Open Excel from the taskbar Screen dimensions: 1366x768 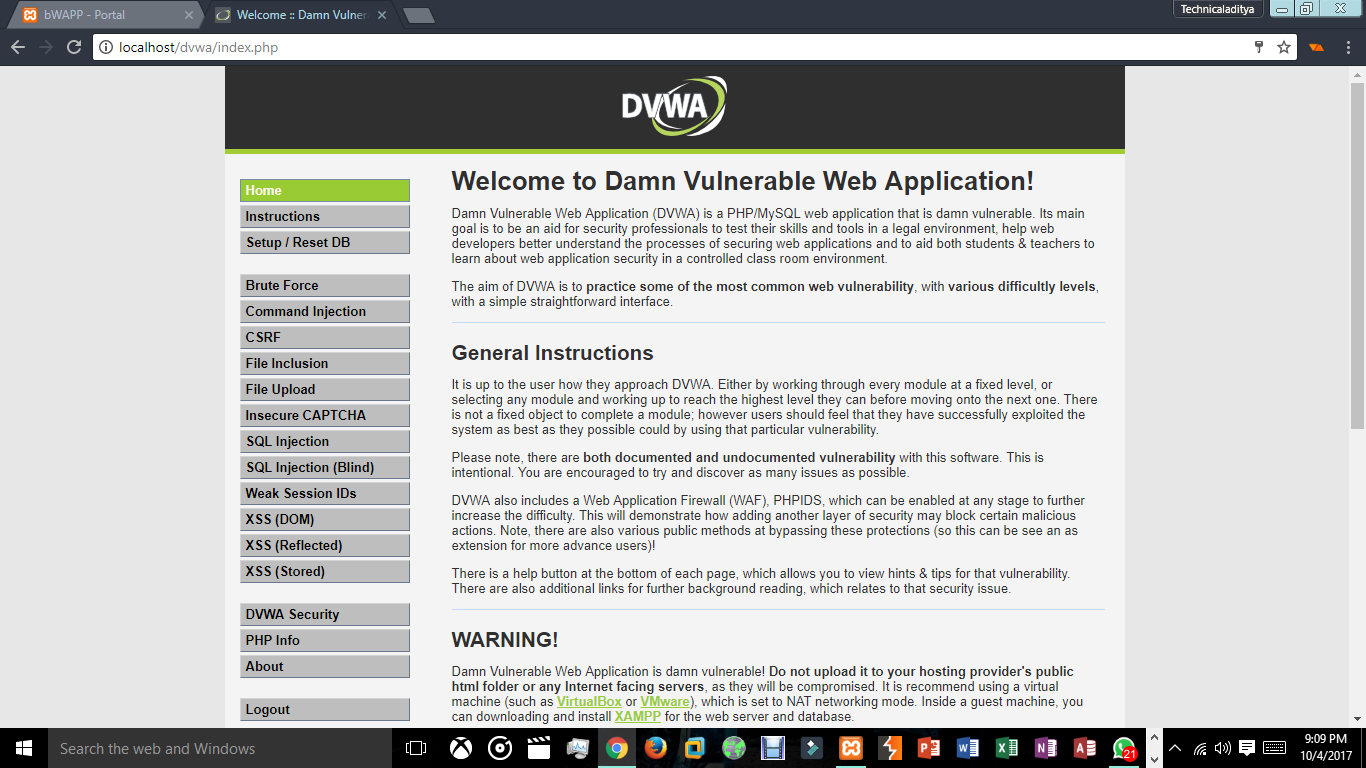(x=1007, y=748)
